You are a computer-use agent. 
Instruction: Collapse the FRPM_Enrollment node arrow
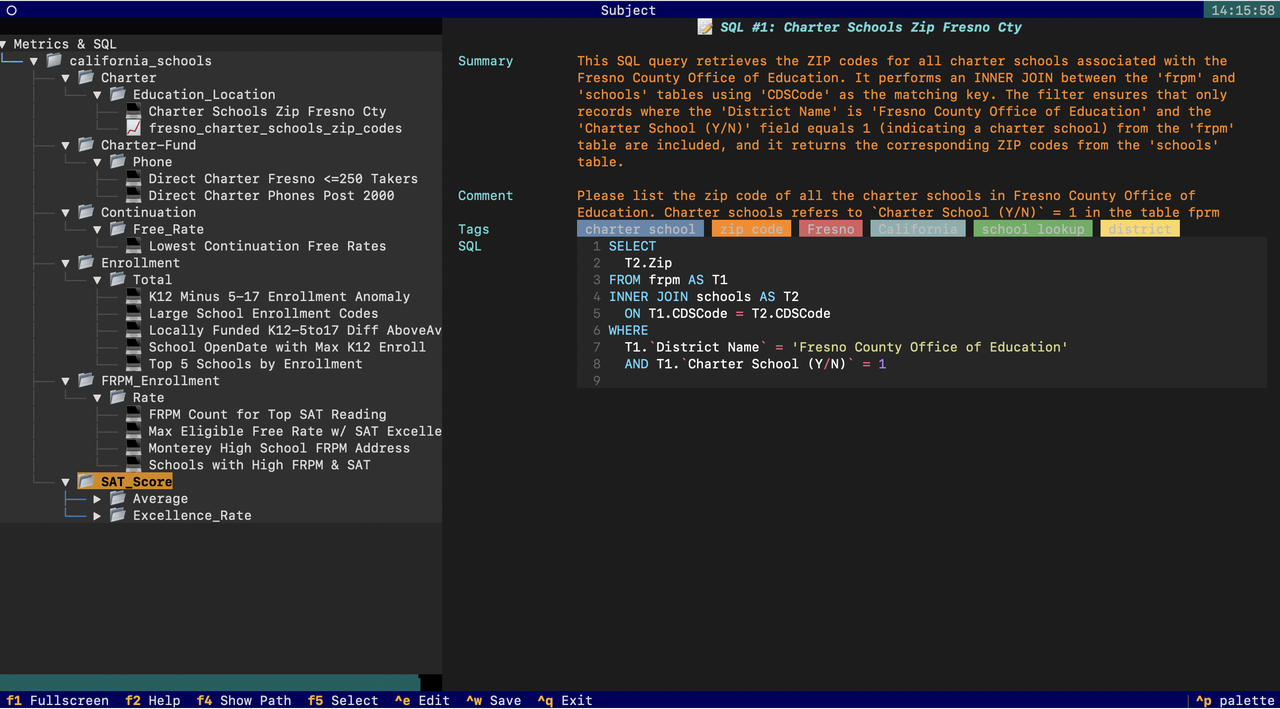pyautogui.click(x=66, y=381)
